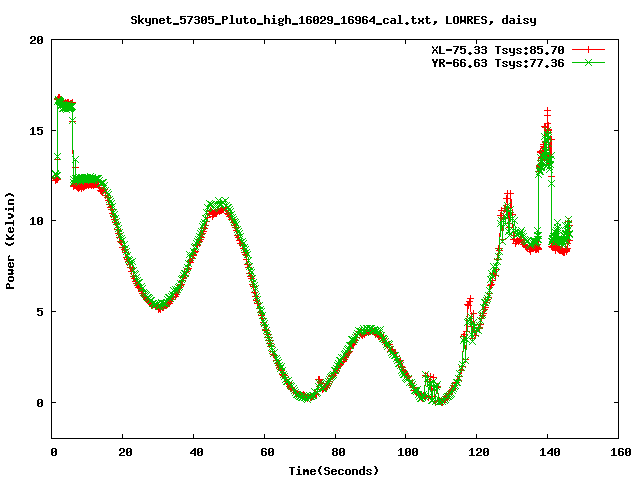Click x-axis tick label 160
The image size is (640, 480).
click(620, 452)
